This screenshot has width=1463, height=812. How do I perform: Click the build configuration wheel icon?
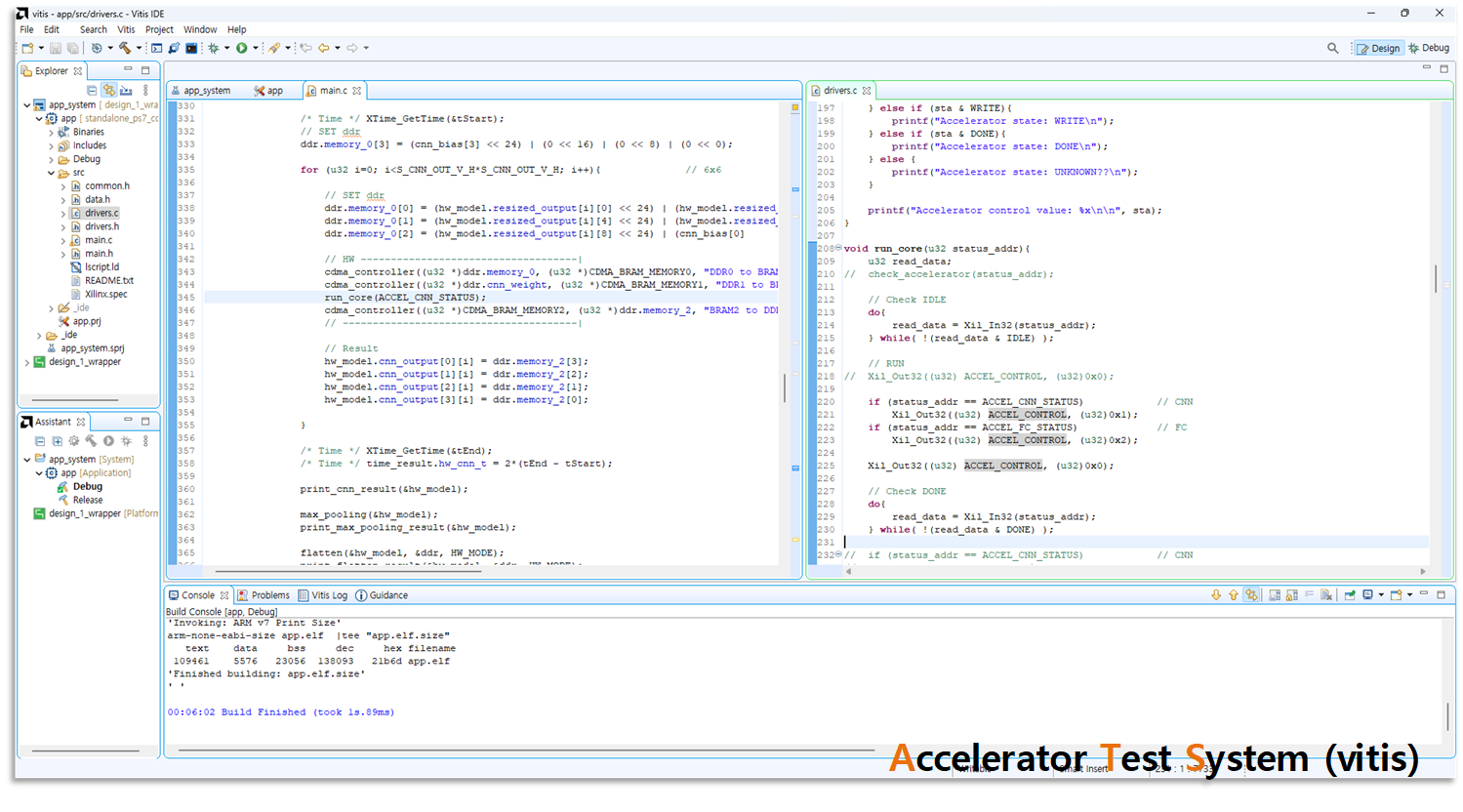click(97, 48)
